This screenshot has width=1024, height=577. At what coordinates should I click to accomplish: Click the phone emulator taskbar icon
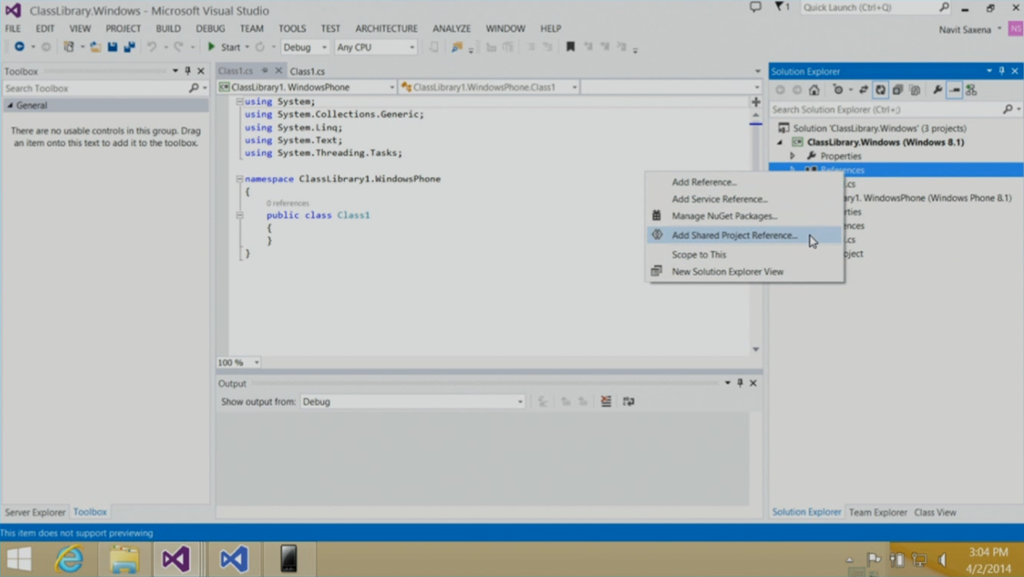(x=289, y=559)
